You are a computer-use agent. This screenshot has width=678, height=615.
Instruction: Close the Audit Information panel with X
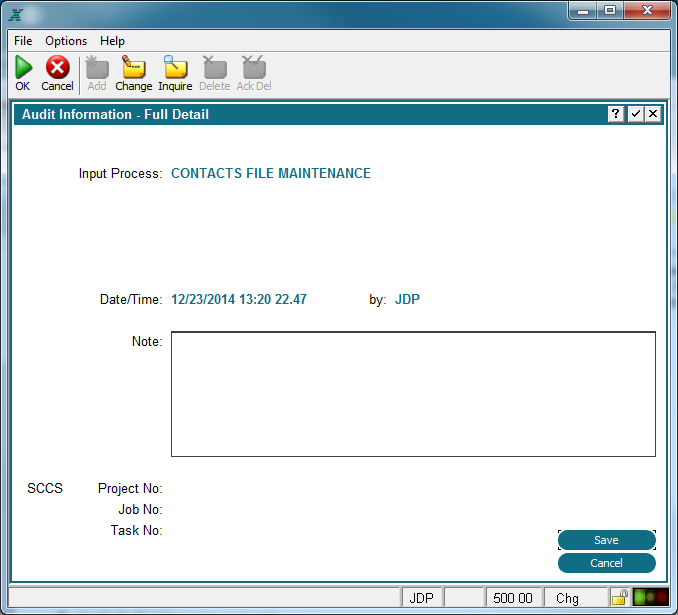(x=653, y=114)
